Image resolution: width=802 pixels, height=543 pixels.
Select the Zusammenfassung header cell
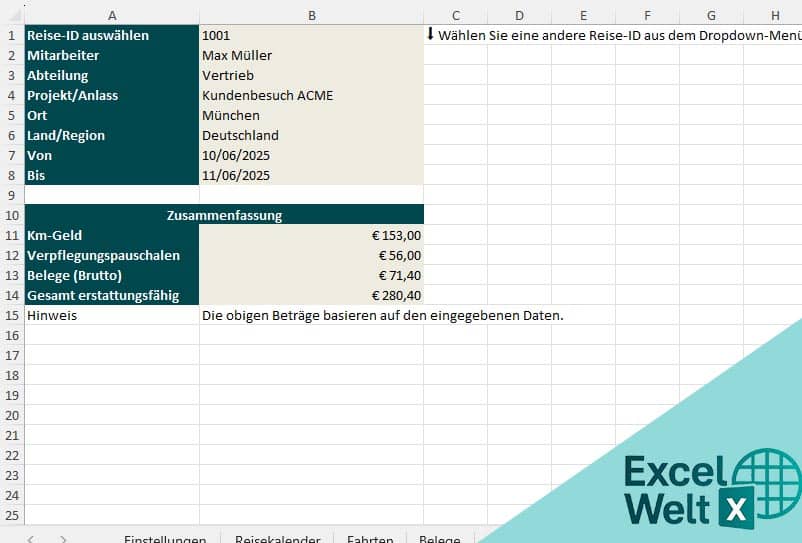[224, 215]
